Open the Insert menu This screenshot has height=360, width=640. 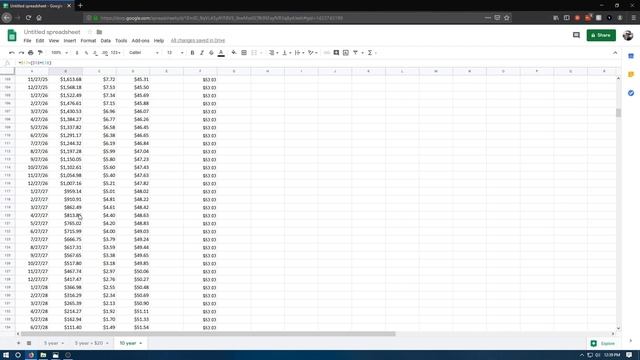click(x=70, y=41)
